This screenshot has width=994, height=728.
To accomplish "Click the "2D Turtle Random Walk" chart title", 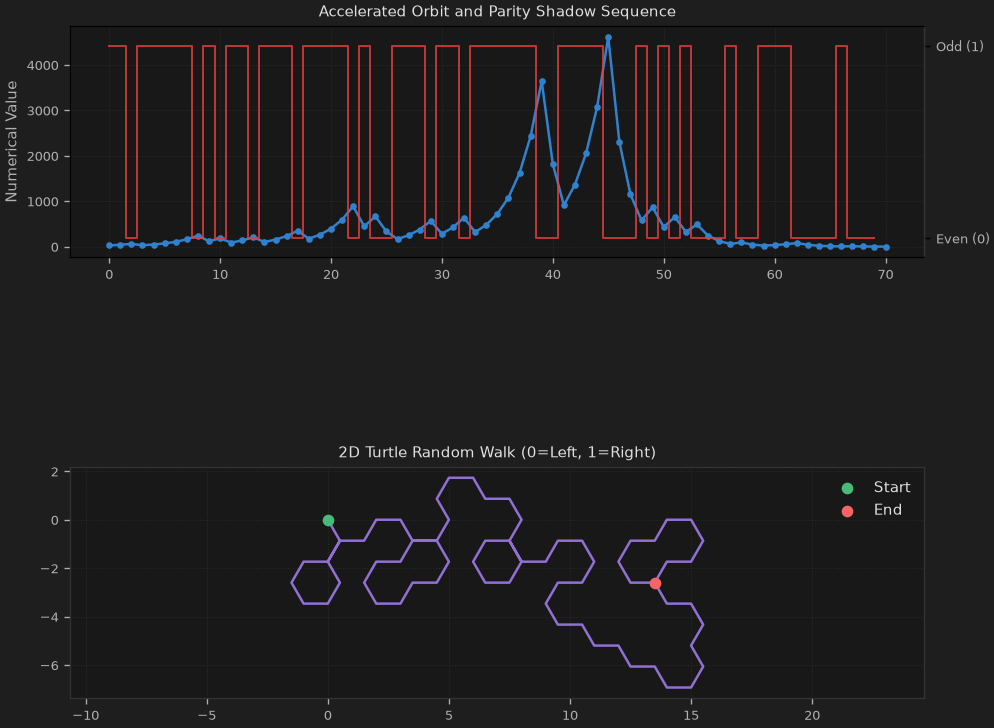I will [497, 452].
